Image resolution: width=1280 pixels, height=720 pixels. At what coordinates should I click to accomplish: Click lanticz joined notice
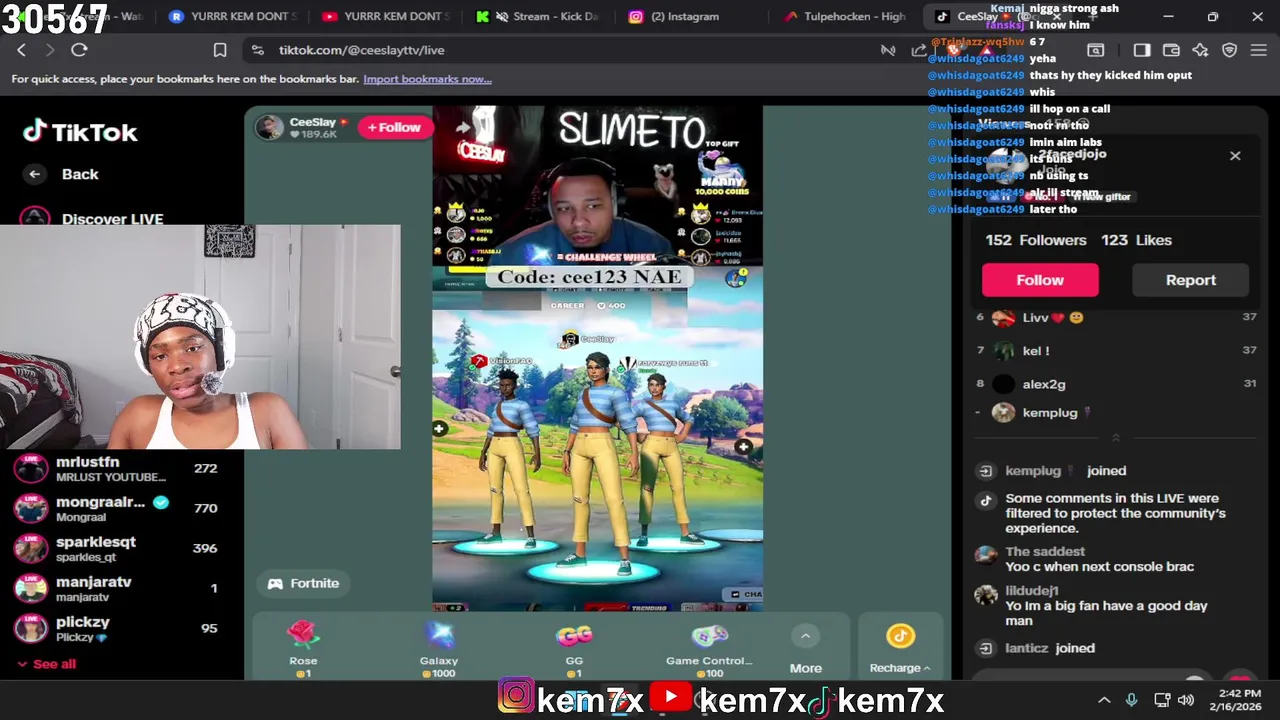tap(1050, 648)
